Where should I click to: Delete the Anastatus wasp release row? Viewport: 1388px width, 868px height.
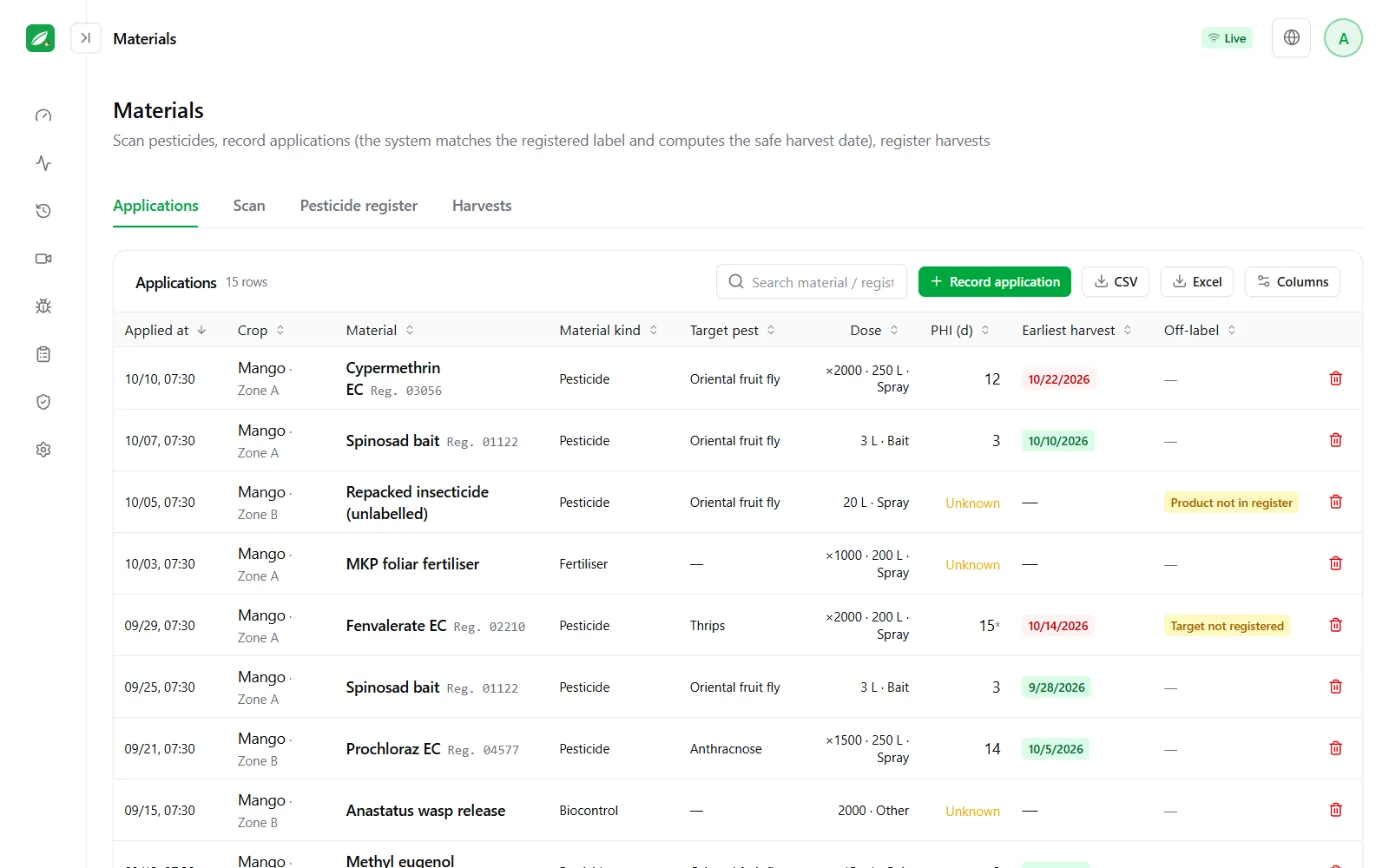(1335, 810)
